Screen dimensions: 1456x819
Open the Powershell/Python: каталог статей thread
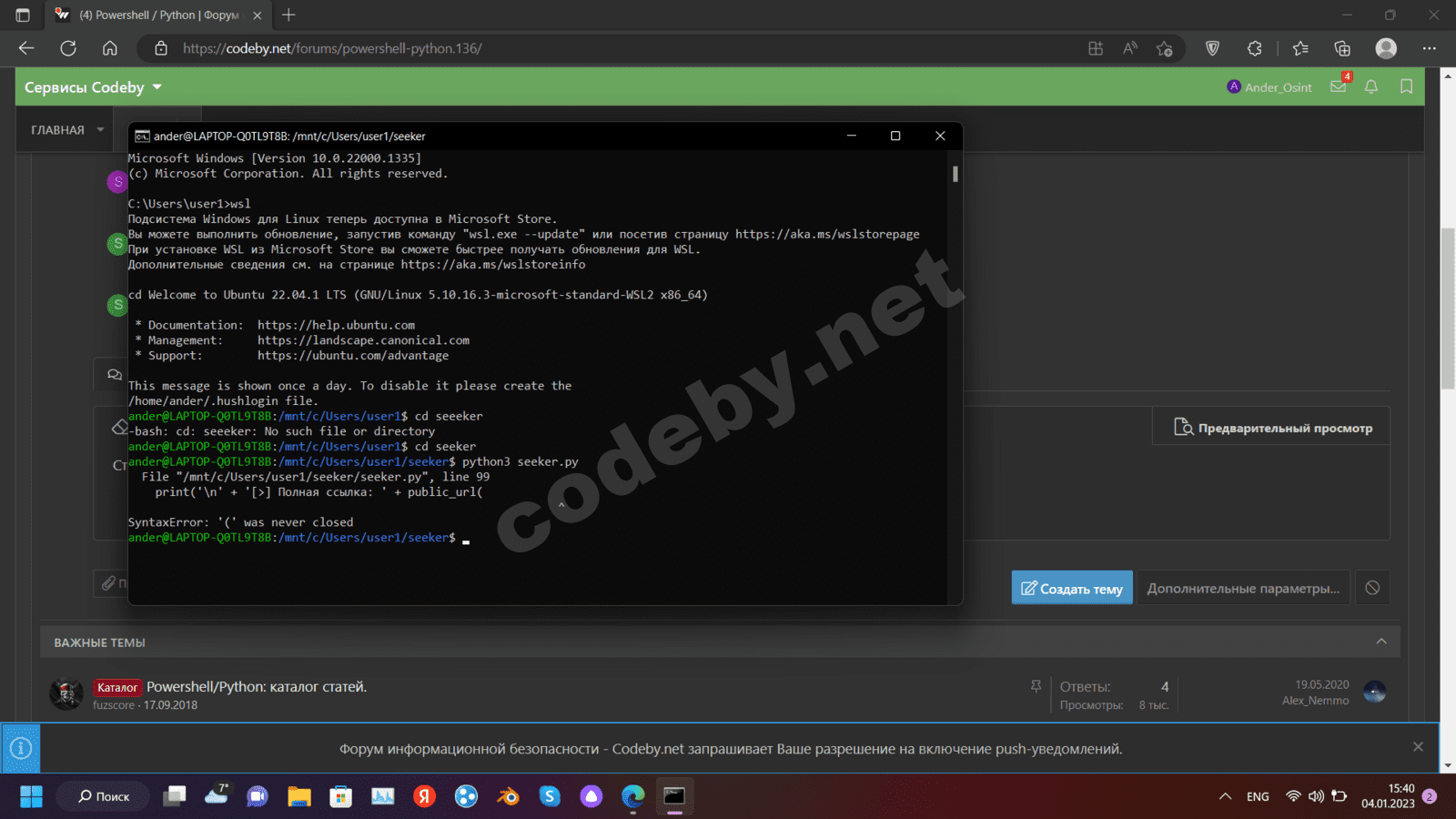click(257, 687)
